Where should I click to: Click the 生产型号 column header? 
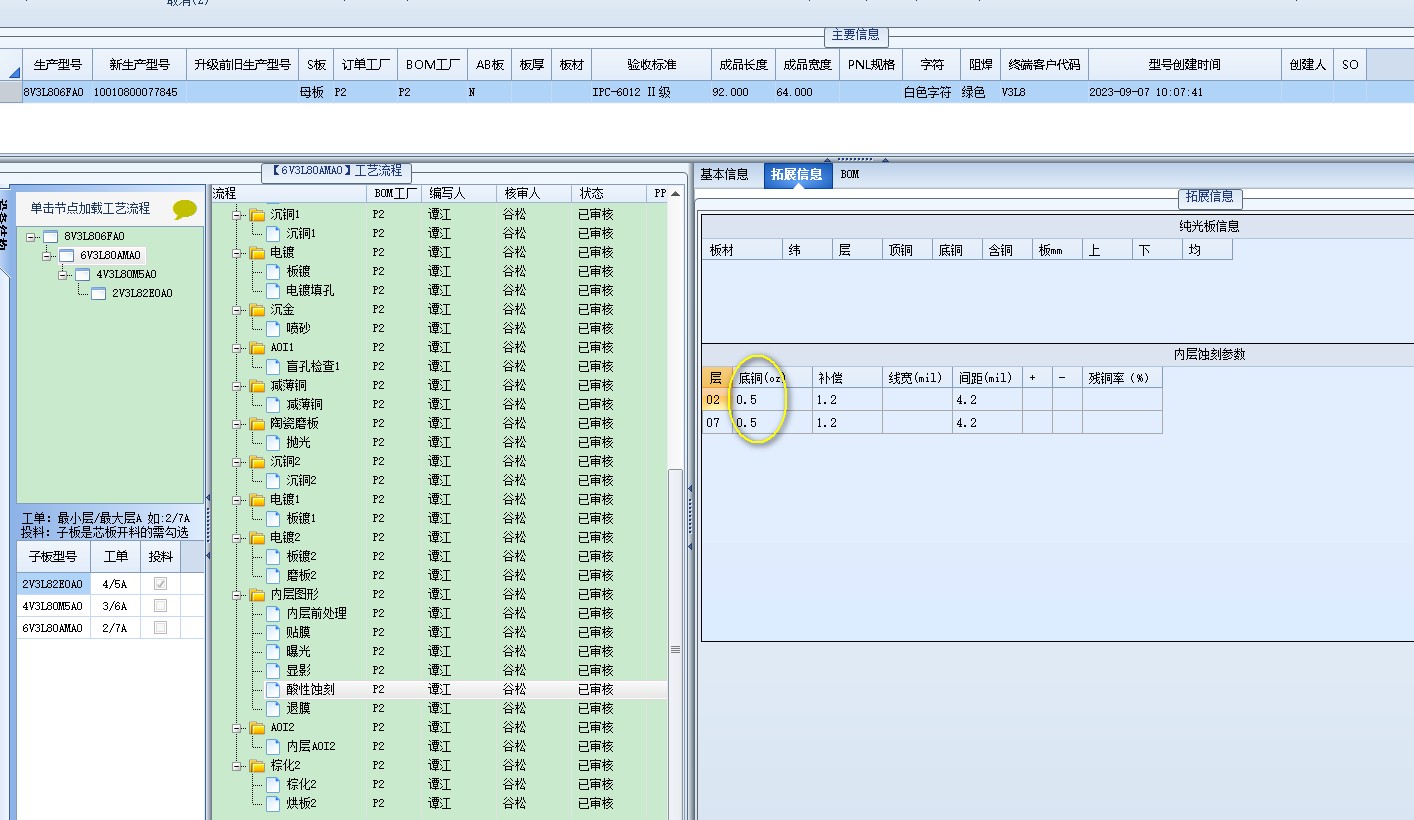57,64
